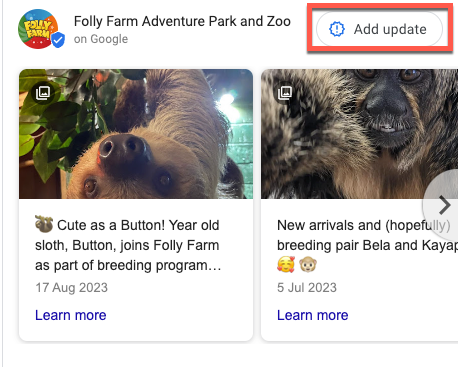Show next posts with the right chevron
This screenshot has height=367, width=458.
[x=444, y=205]
